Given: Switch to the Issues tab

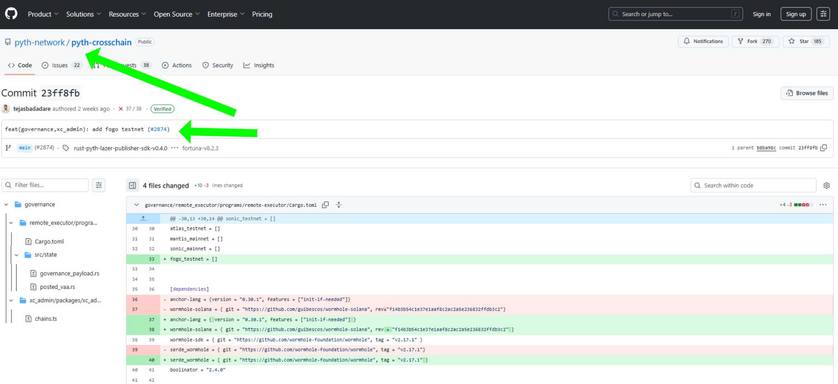Looking at the screenshot, I should click(x=61, y=65).
